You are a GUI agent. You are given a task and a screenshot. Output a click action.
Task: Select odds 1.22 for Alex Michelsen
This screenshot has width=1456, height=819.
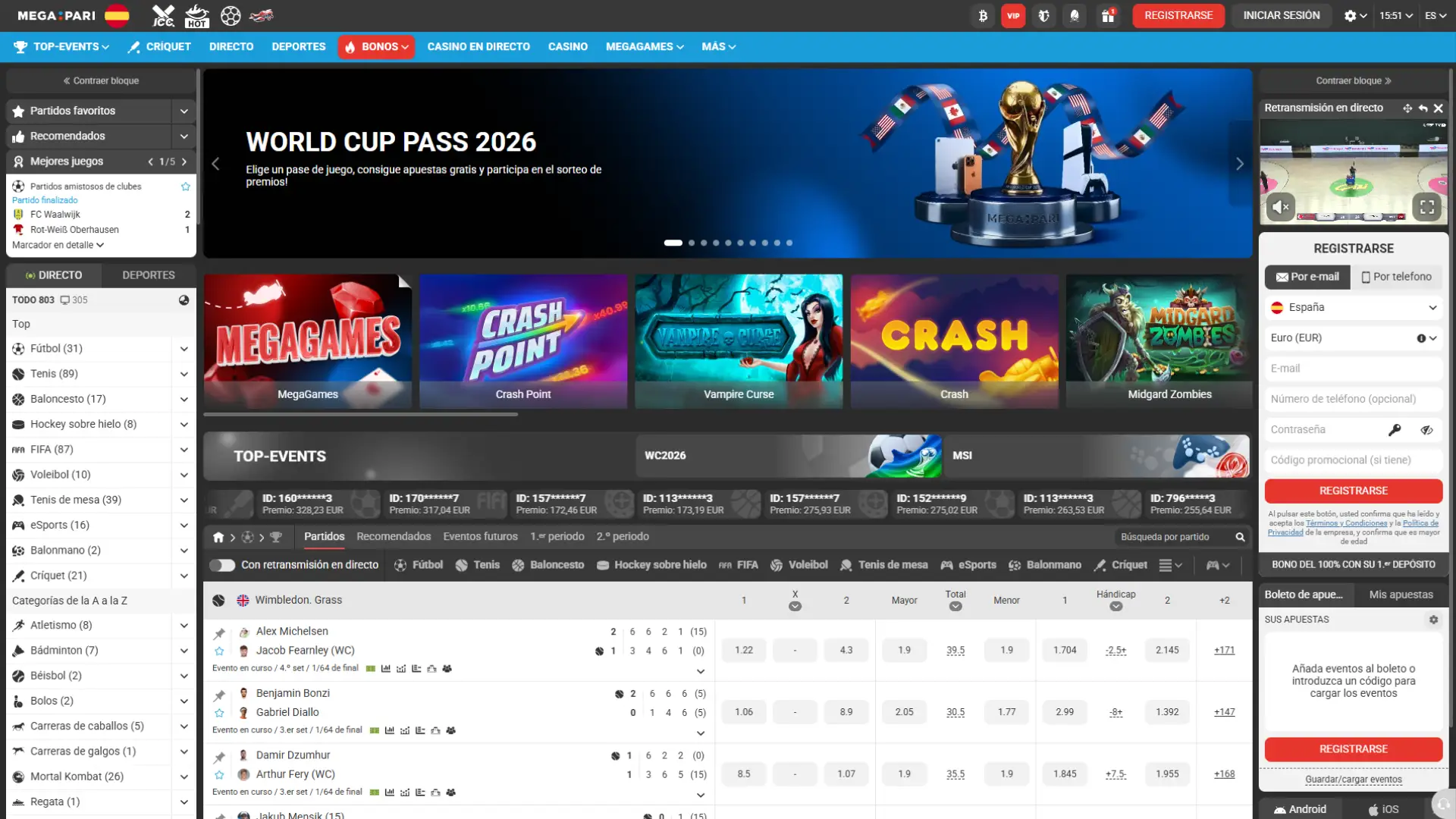tap(744, 651)
